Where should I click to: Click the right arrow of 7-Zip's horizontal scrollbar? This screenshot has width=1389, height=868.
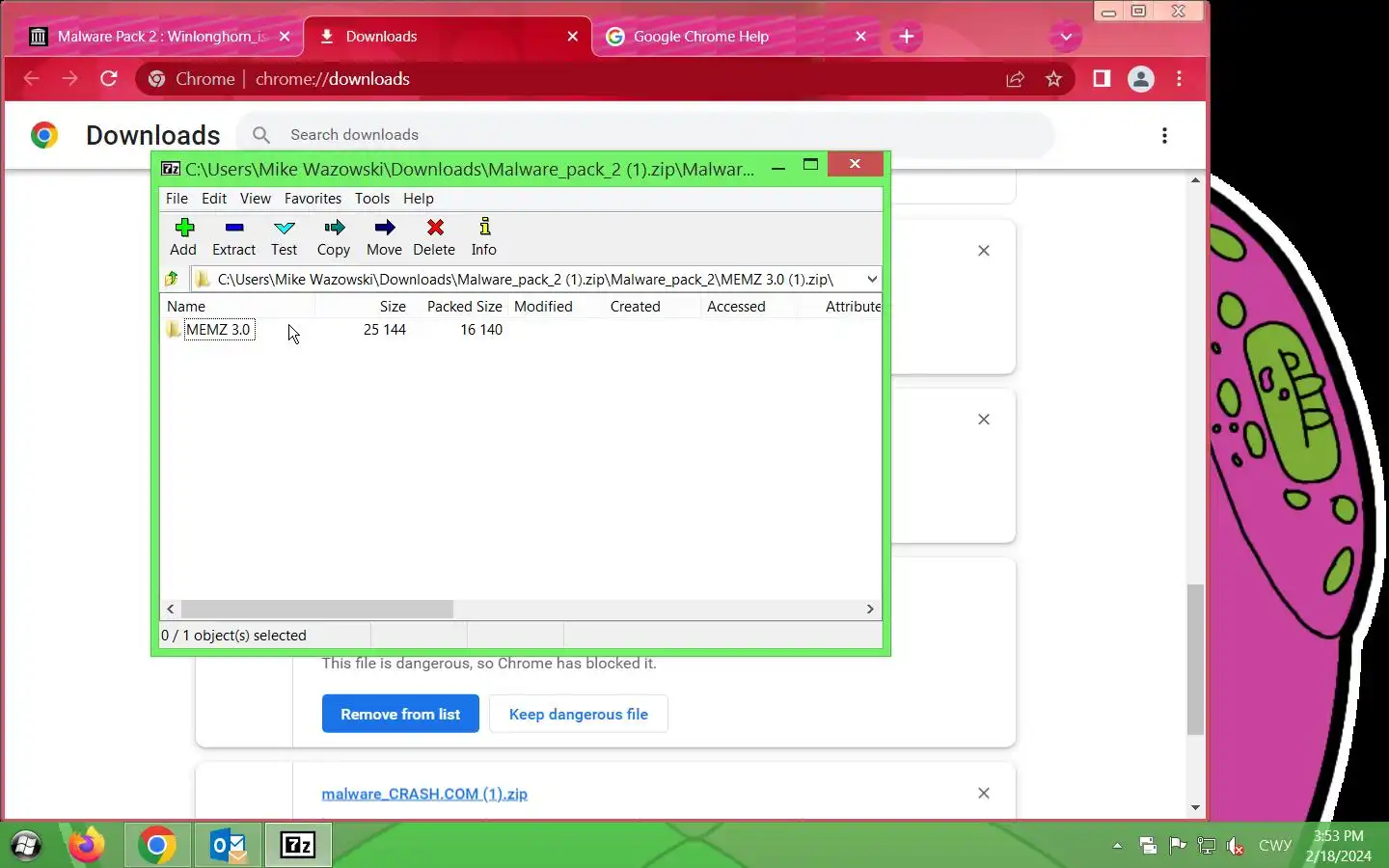(x=870, y=610)
